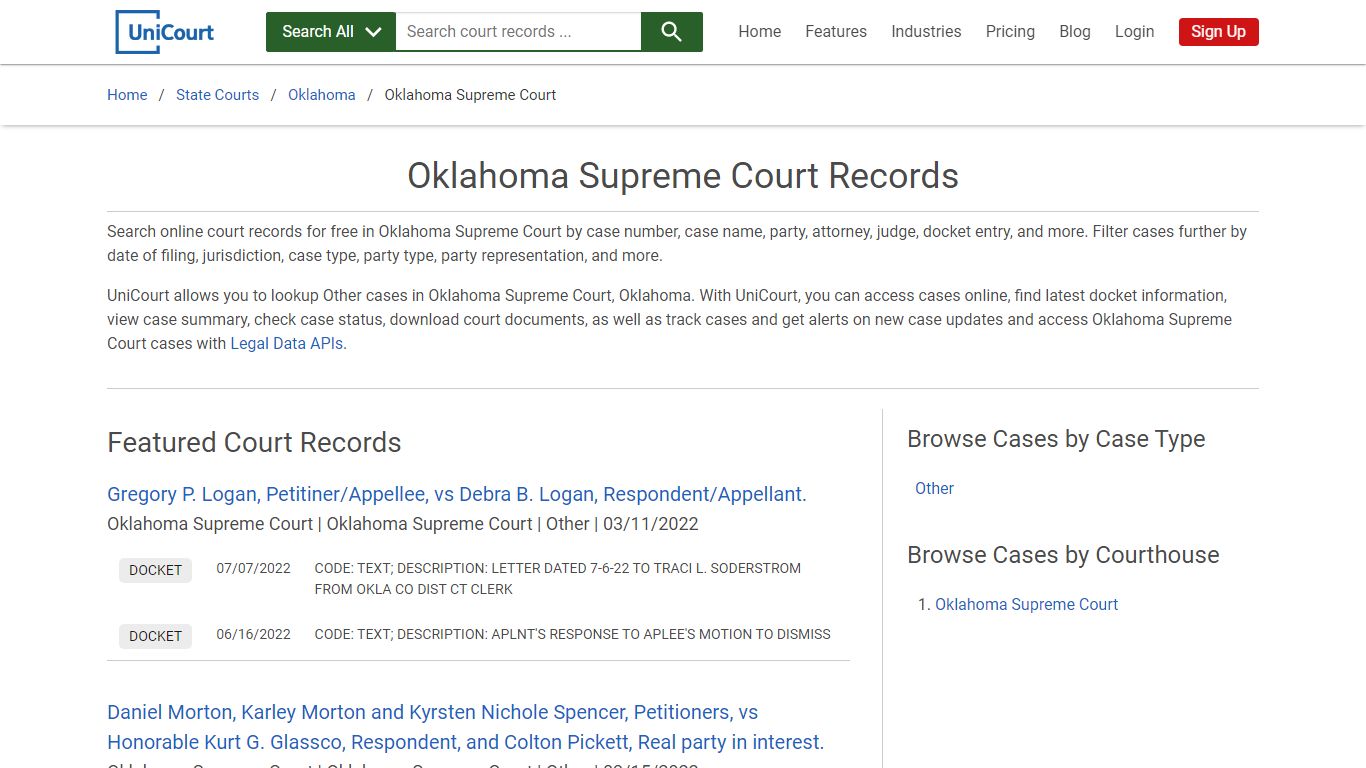Focus the Search court records input field
The image size is (1366, 768).
(x=518, y=32)
